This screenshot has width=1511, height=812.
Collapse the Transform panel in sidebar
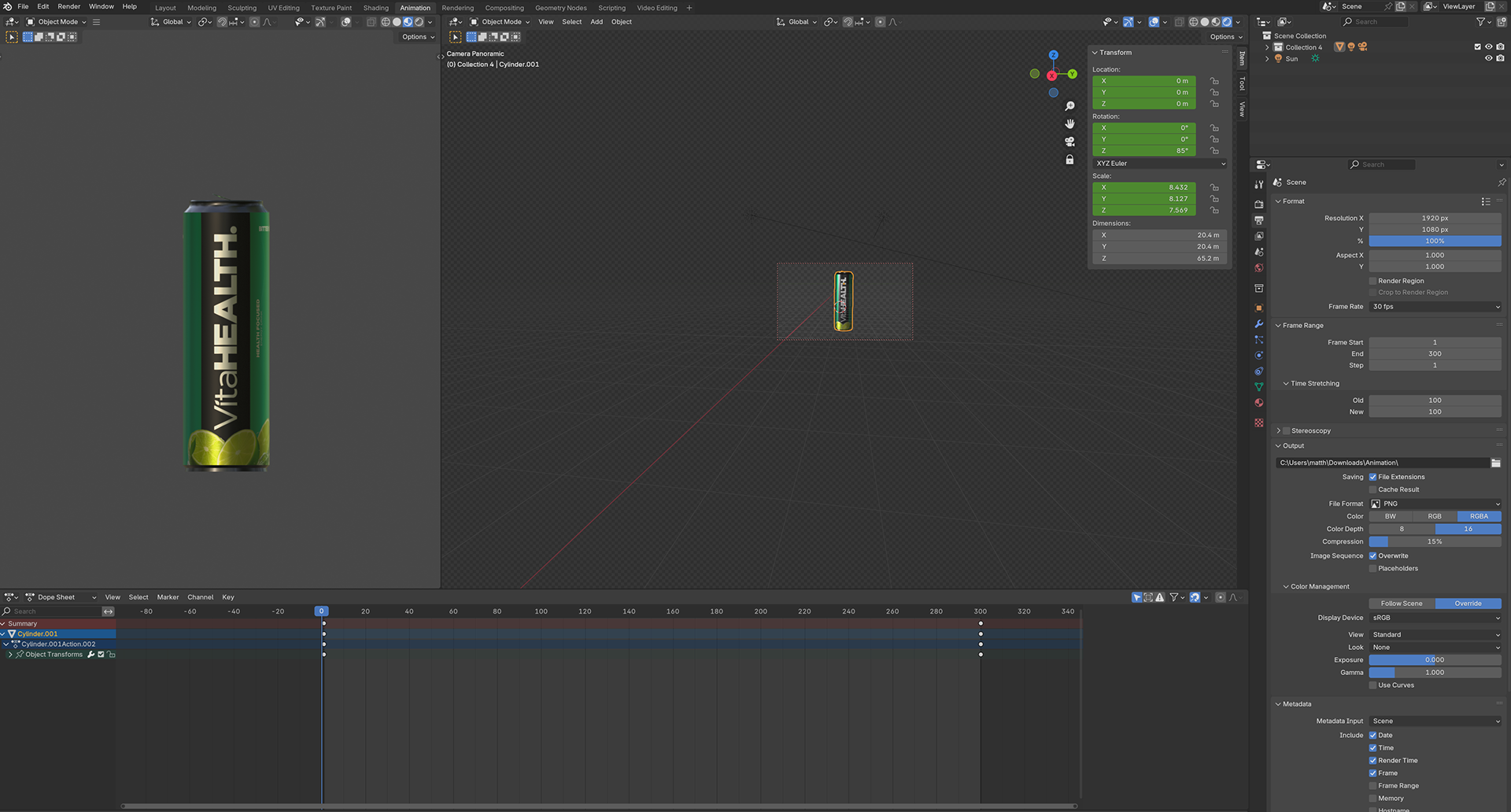click(1095, 53)
